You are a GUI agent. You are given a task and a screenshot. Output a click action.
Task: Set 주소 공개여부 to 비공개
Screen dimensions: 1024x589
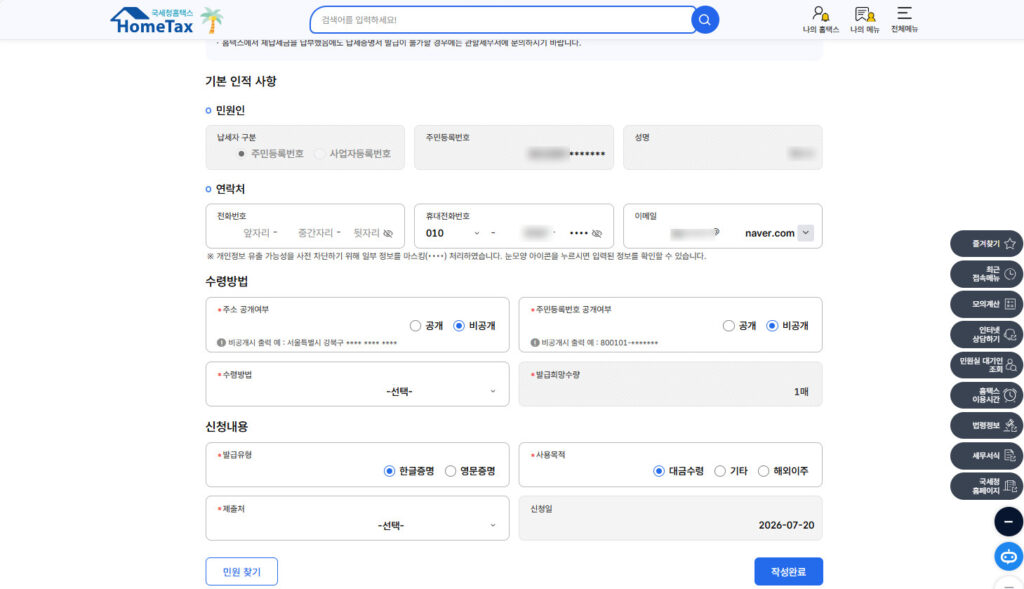[458, 325]
